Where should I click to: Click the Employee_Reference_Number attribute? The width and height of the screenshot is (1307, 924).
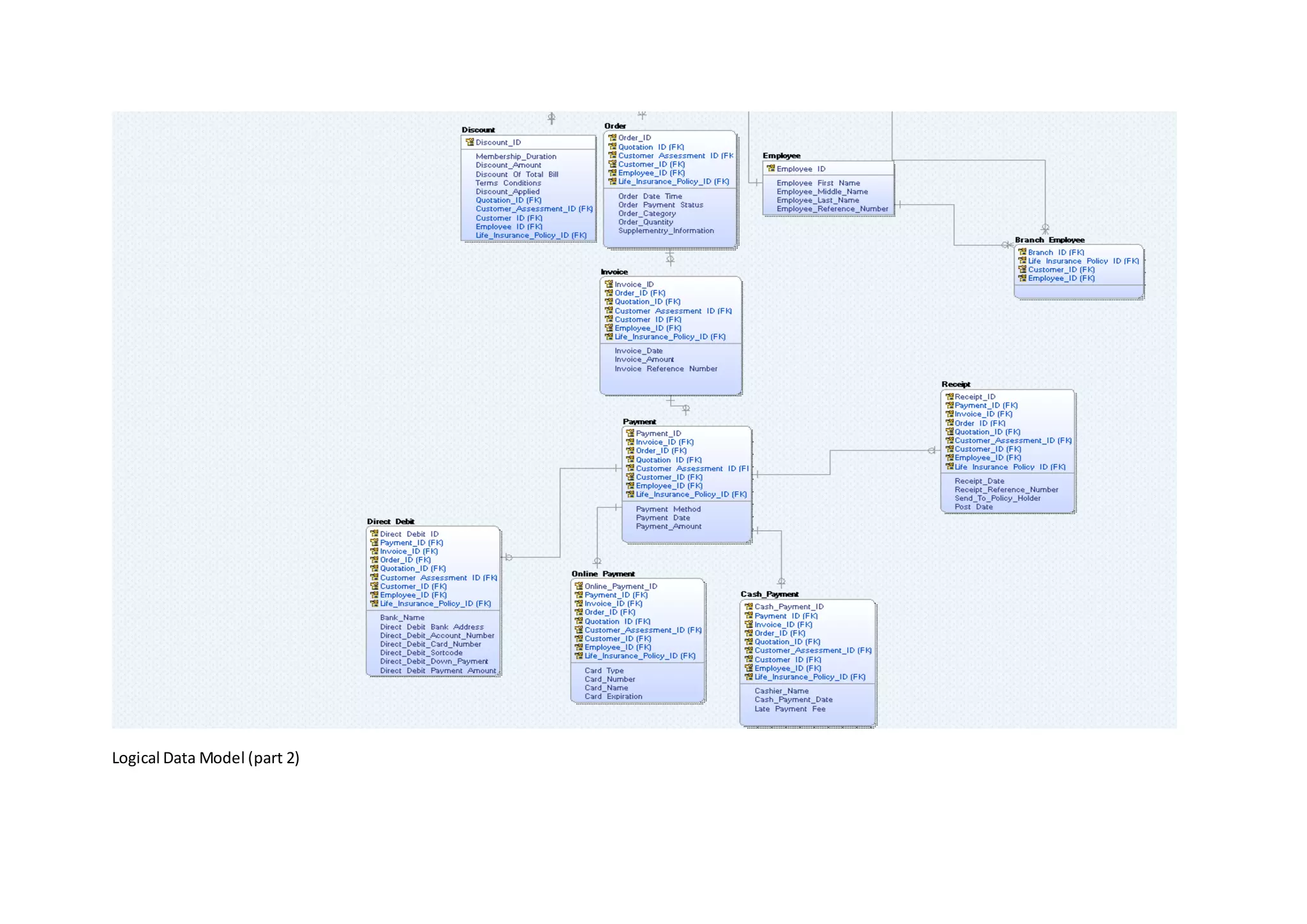coord(832,209)
